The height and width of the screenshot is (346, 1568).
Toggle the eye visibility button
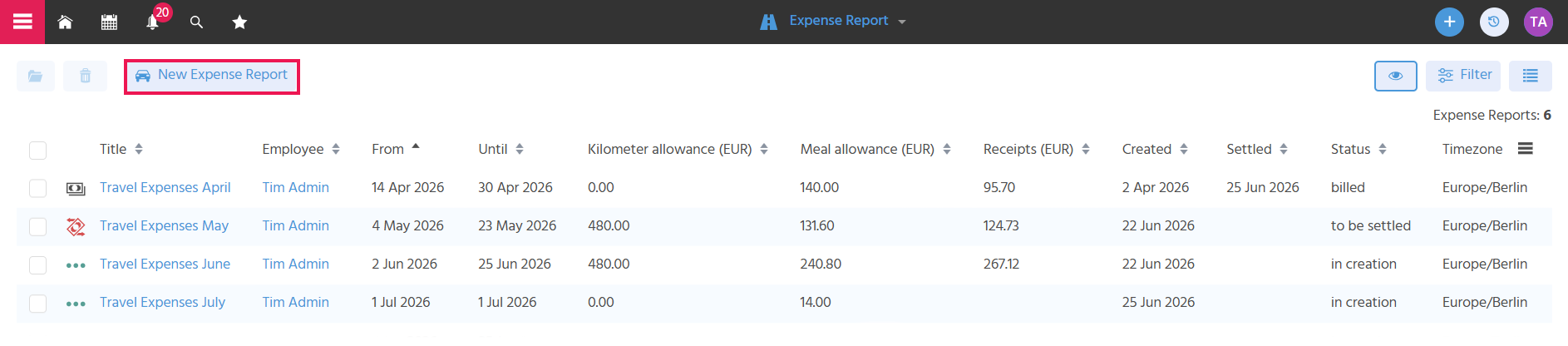click(1396, 76)
